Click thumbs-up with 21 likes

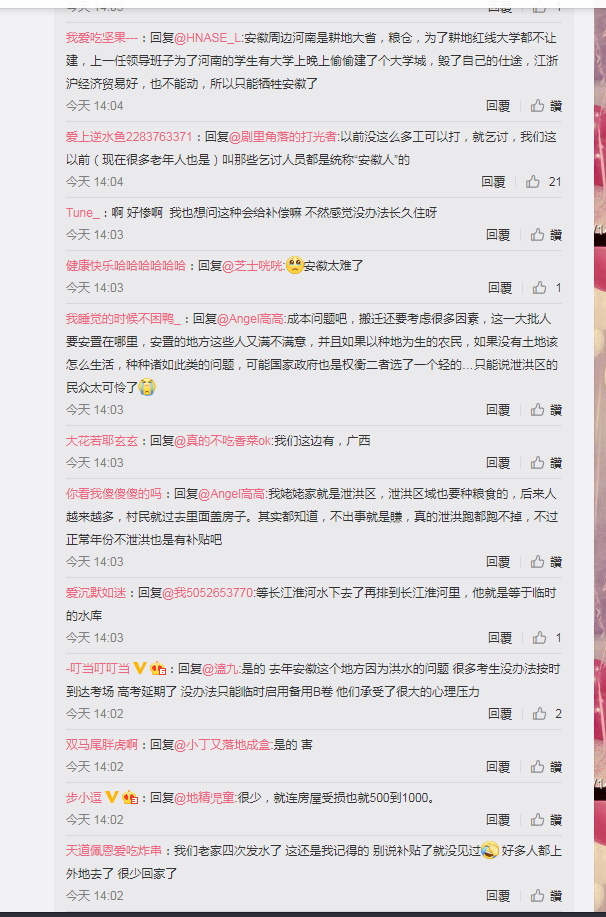[x=543, y=182]
